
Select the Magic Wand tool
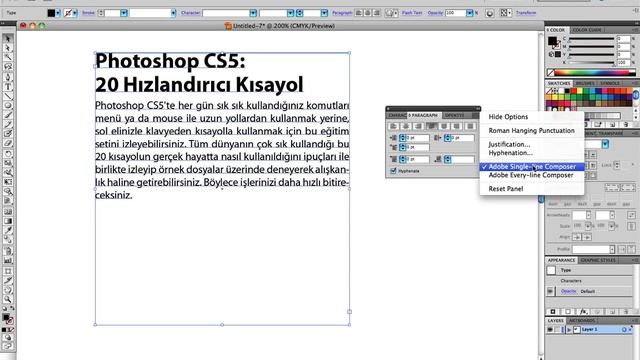8,58
